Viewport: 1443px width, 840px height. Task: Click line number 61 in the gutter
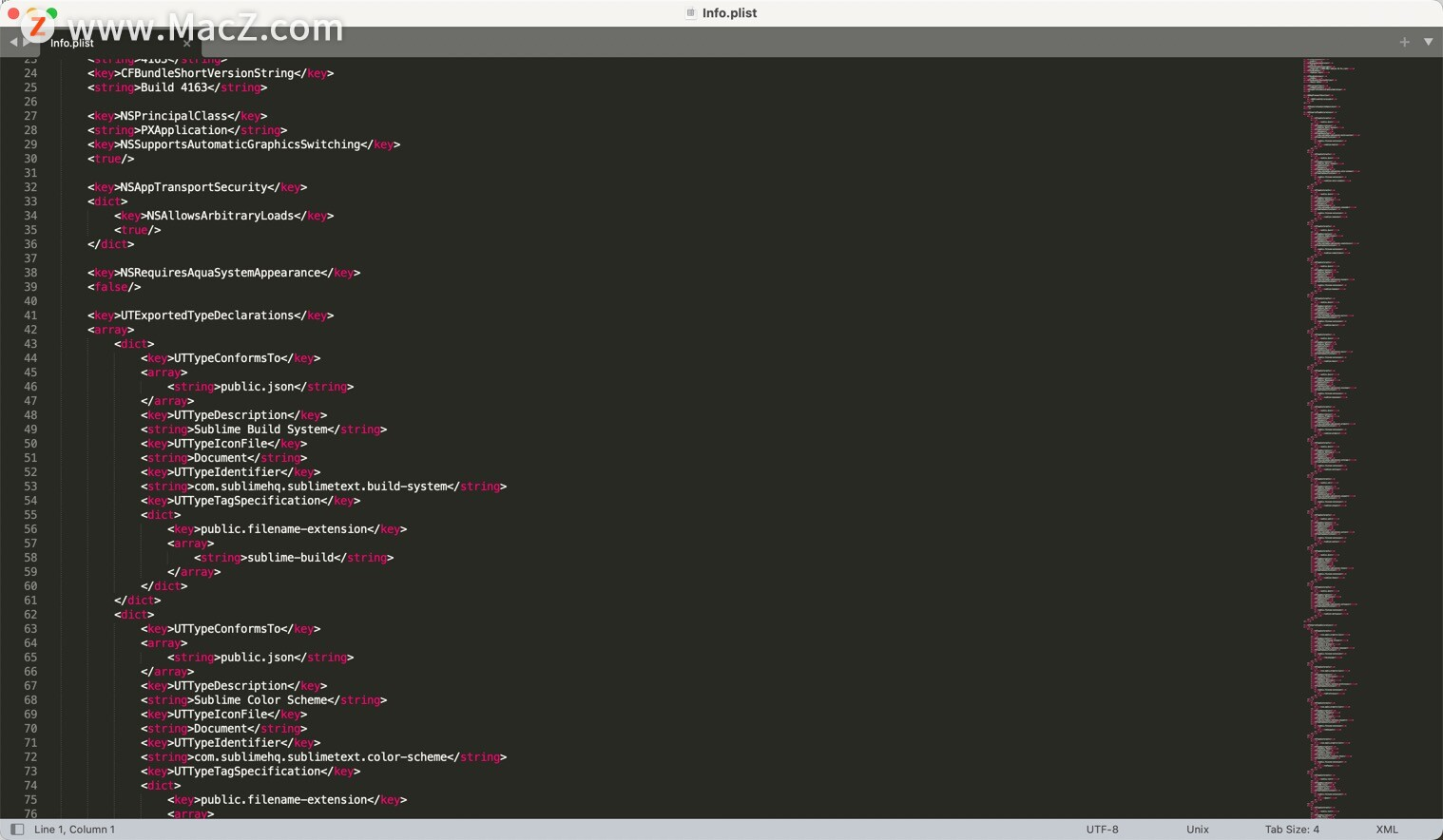pyautogui.click(x=30, y=601)
